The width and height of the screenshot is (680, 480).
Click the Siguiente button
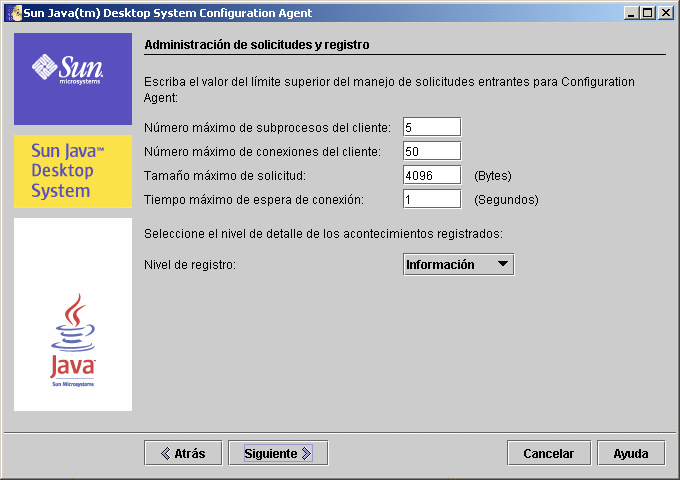(278, 453)
